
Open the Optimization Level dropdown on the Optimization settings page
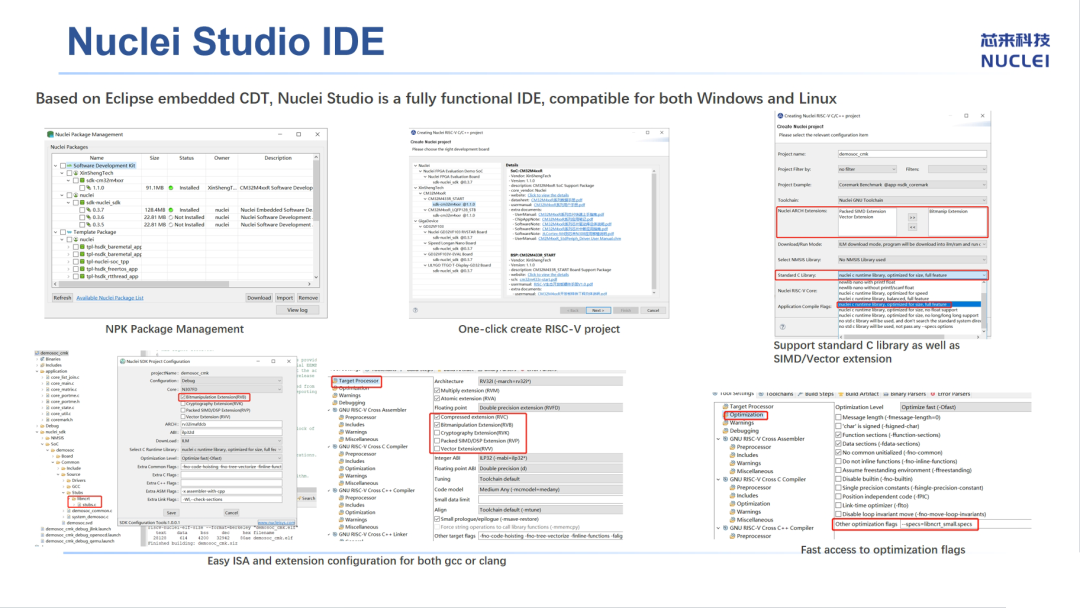click(x=965, y=407)
